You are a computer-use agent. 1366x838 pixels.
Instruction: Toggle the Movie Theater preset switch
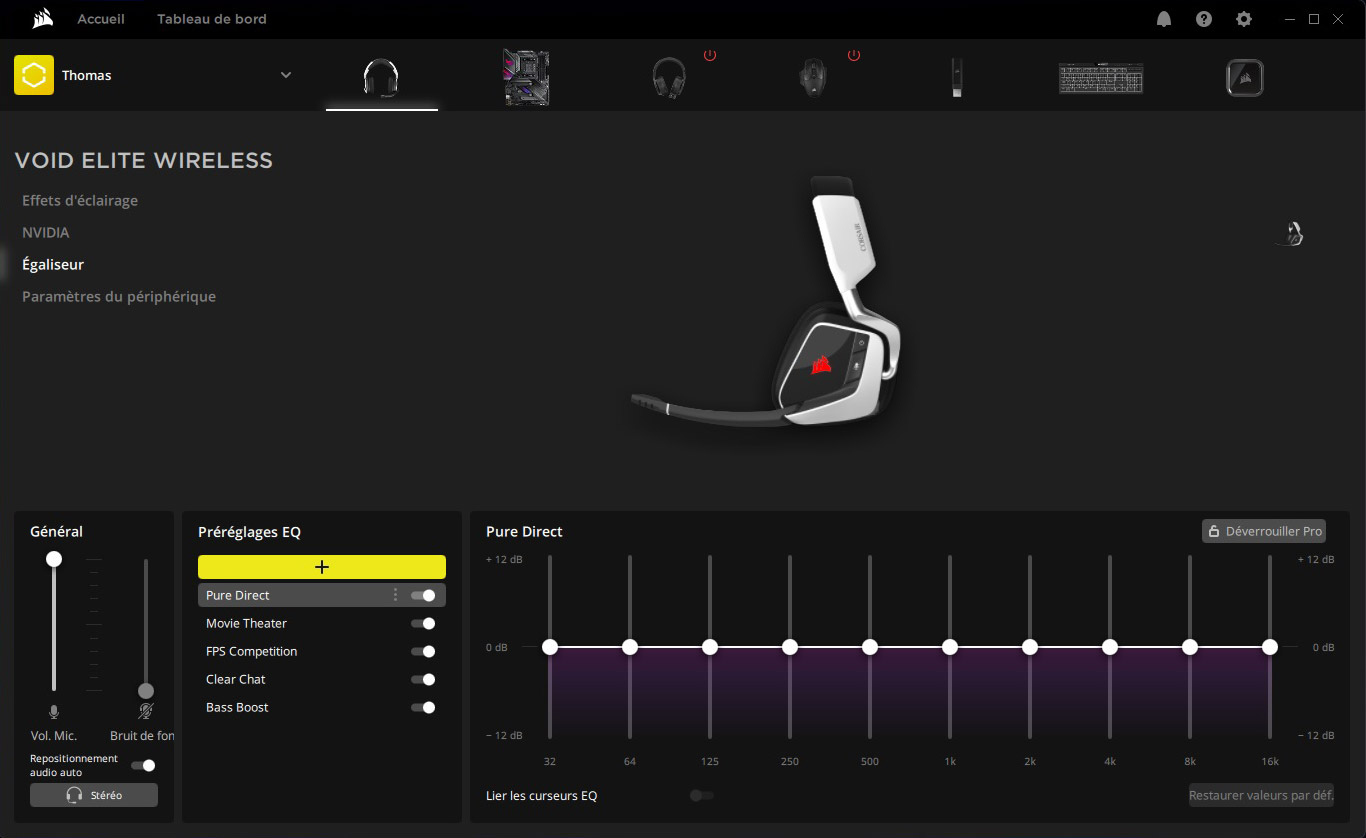[423, 623]
